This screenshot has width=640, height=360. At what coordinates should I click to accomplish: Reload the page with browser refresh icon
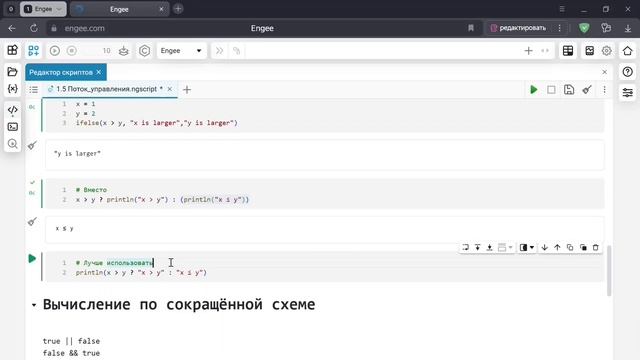point(34,28)
